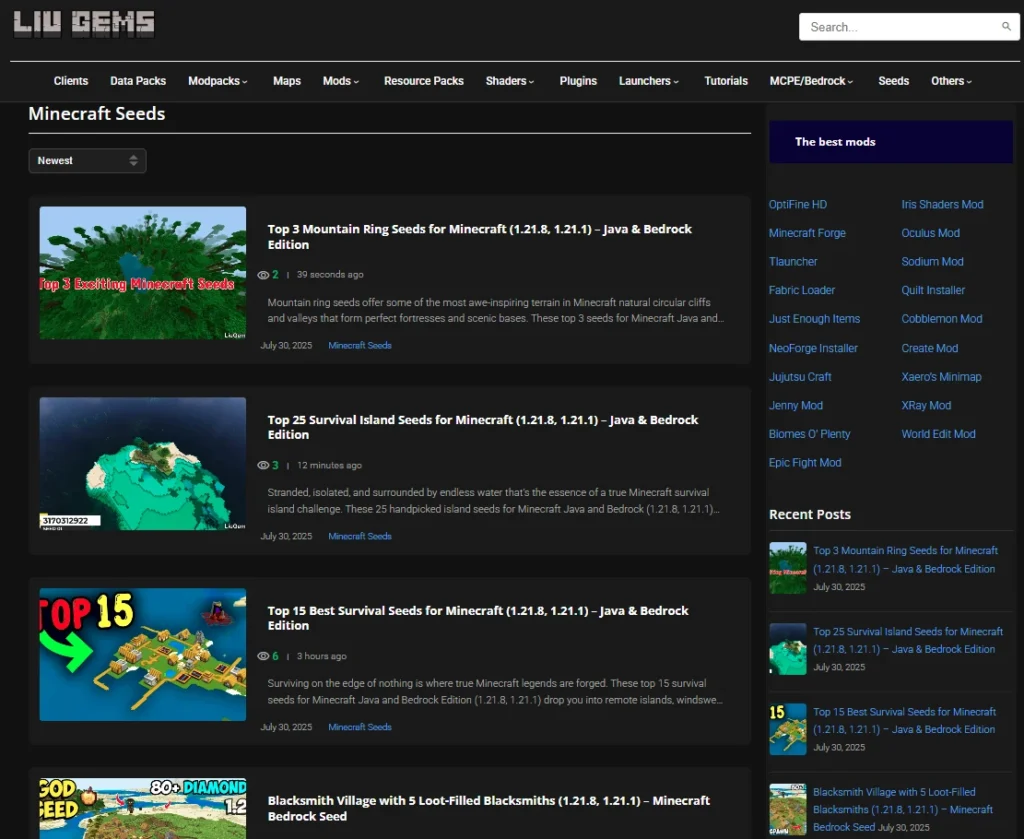
Task: Open the Data Packs nav item
Action: tap(138, 81)
